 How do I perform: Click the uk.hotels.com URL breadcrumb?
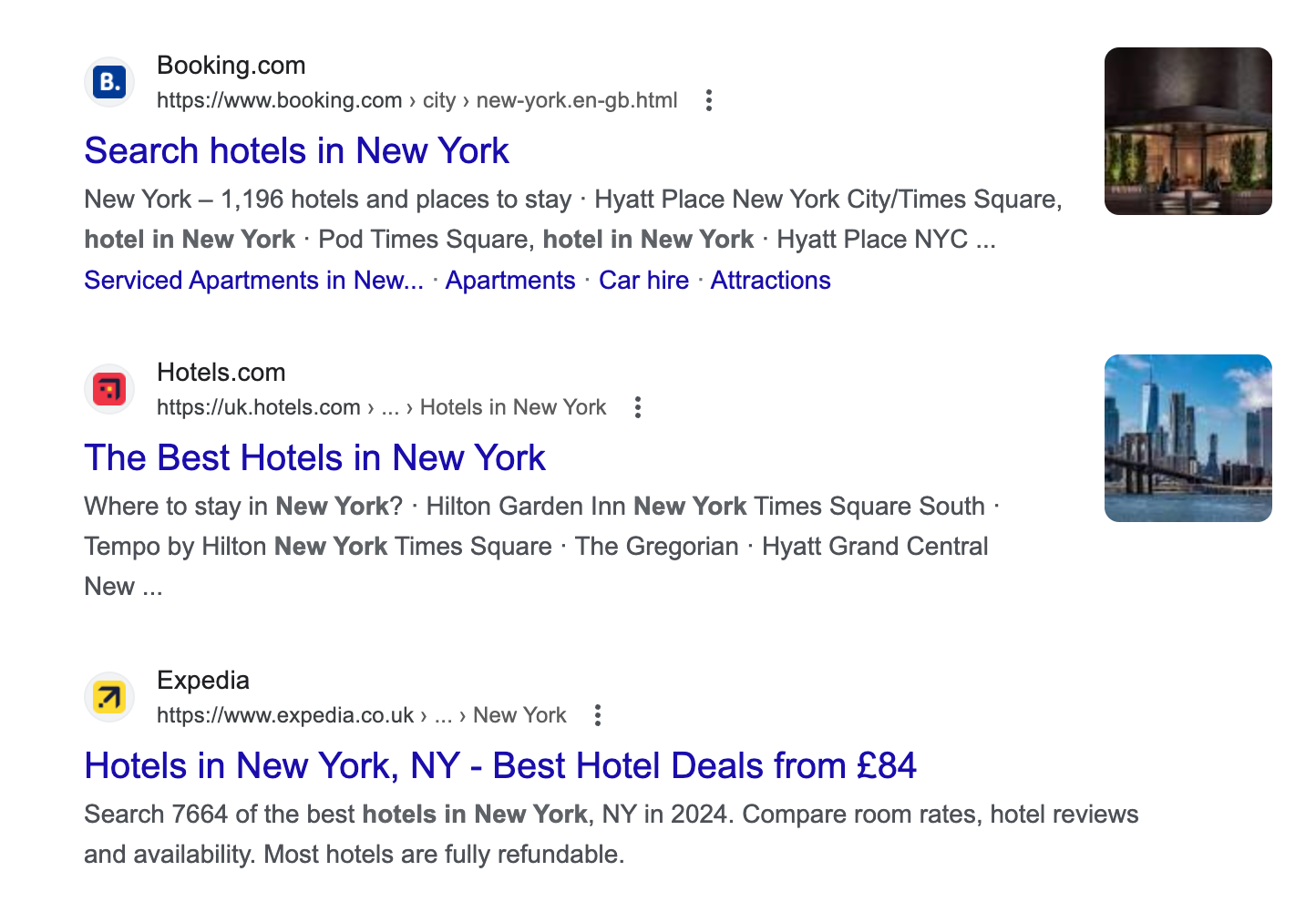pos(381,407)
